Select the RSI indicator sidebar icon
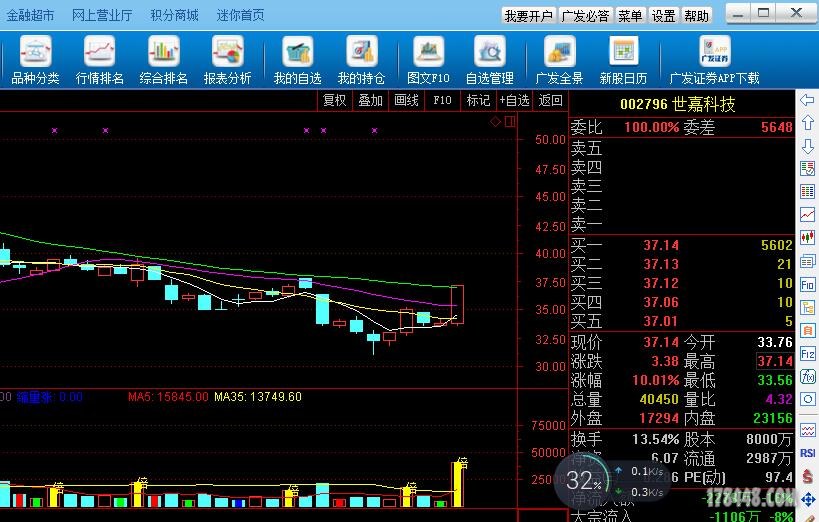The height and width of the screenshot is (522, 819). (x=808, y=453)
